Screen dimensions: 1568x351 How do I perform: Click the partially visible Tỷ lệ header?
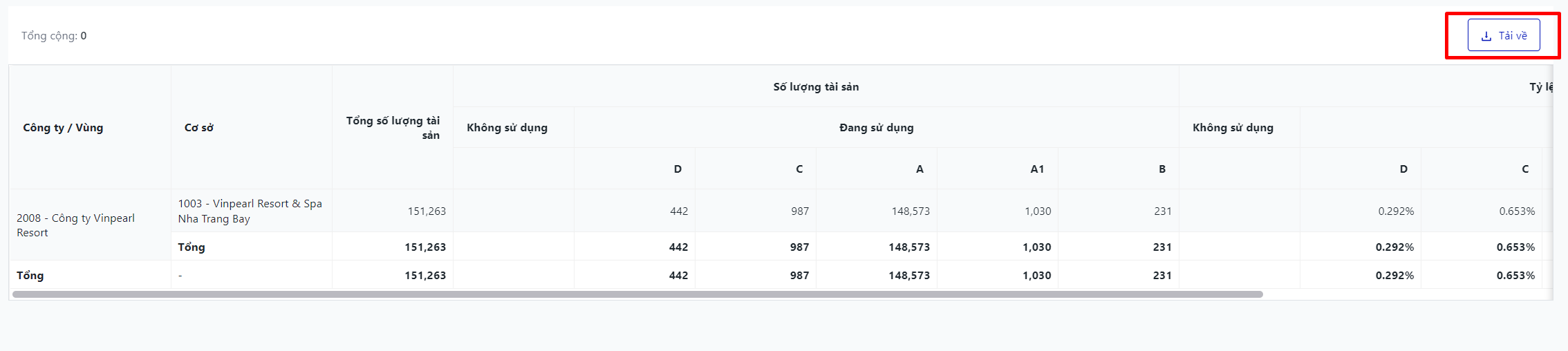(x=1541, y=87)
